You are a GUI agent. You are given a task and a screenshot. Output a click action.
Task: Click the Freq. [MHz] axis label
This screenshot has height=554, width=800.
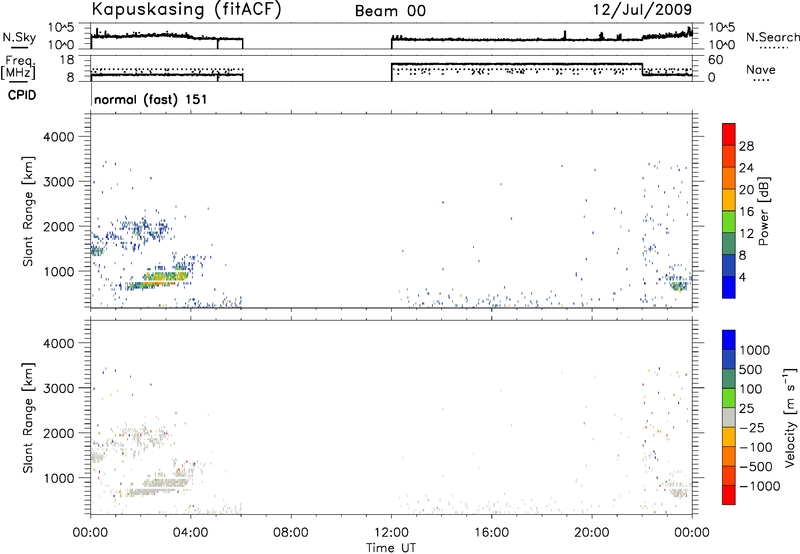[x=18, y=68]
